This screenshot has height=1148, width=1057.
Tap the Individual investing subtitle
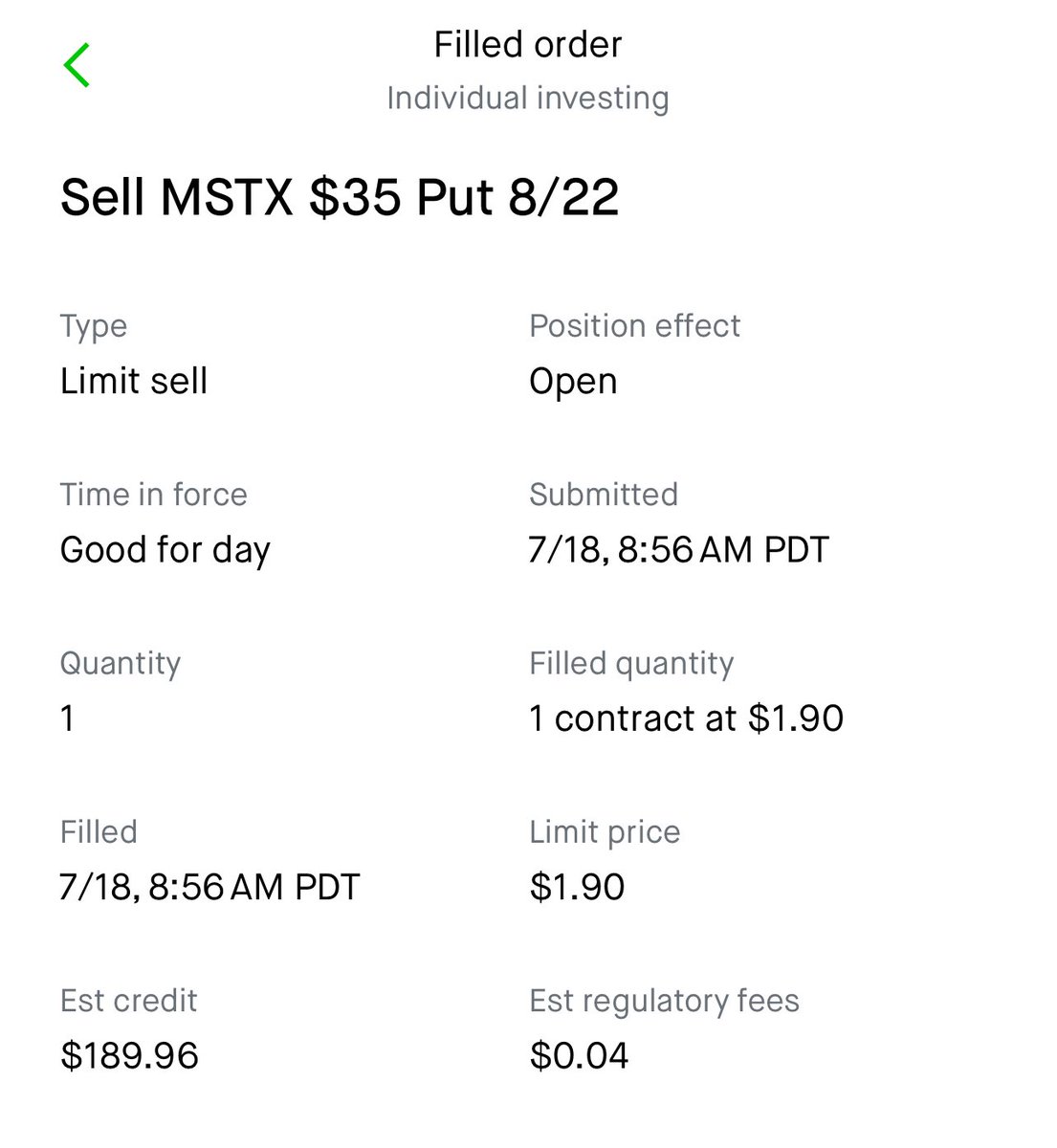click(x=528, y=98)
